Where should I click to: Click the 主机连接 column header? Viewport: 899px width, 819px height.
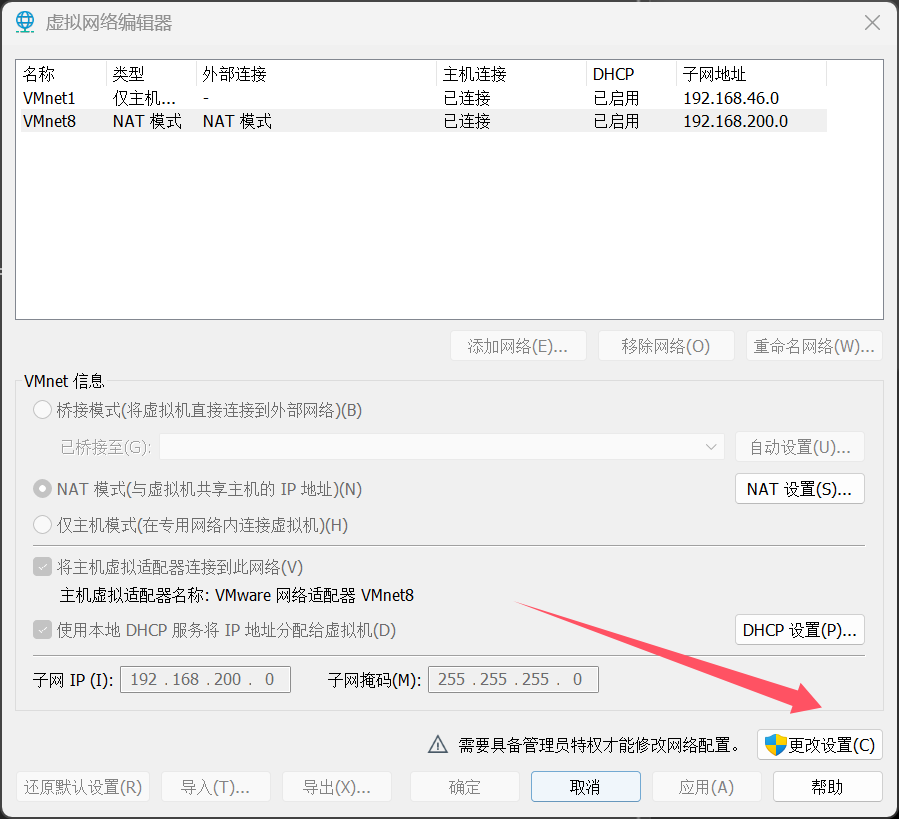[511, 74]
